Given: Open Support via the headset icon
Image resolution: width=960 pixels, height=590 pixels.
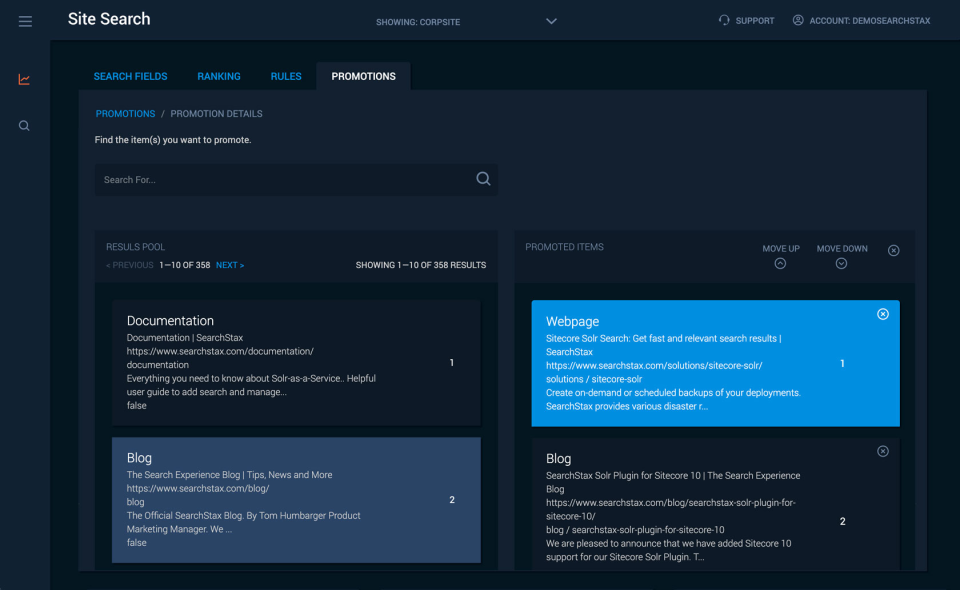Looking at the screenshot, I should pos(723,20).
